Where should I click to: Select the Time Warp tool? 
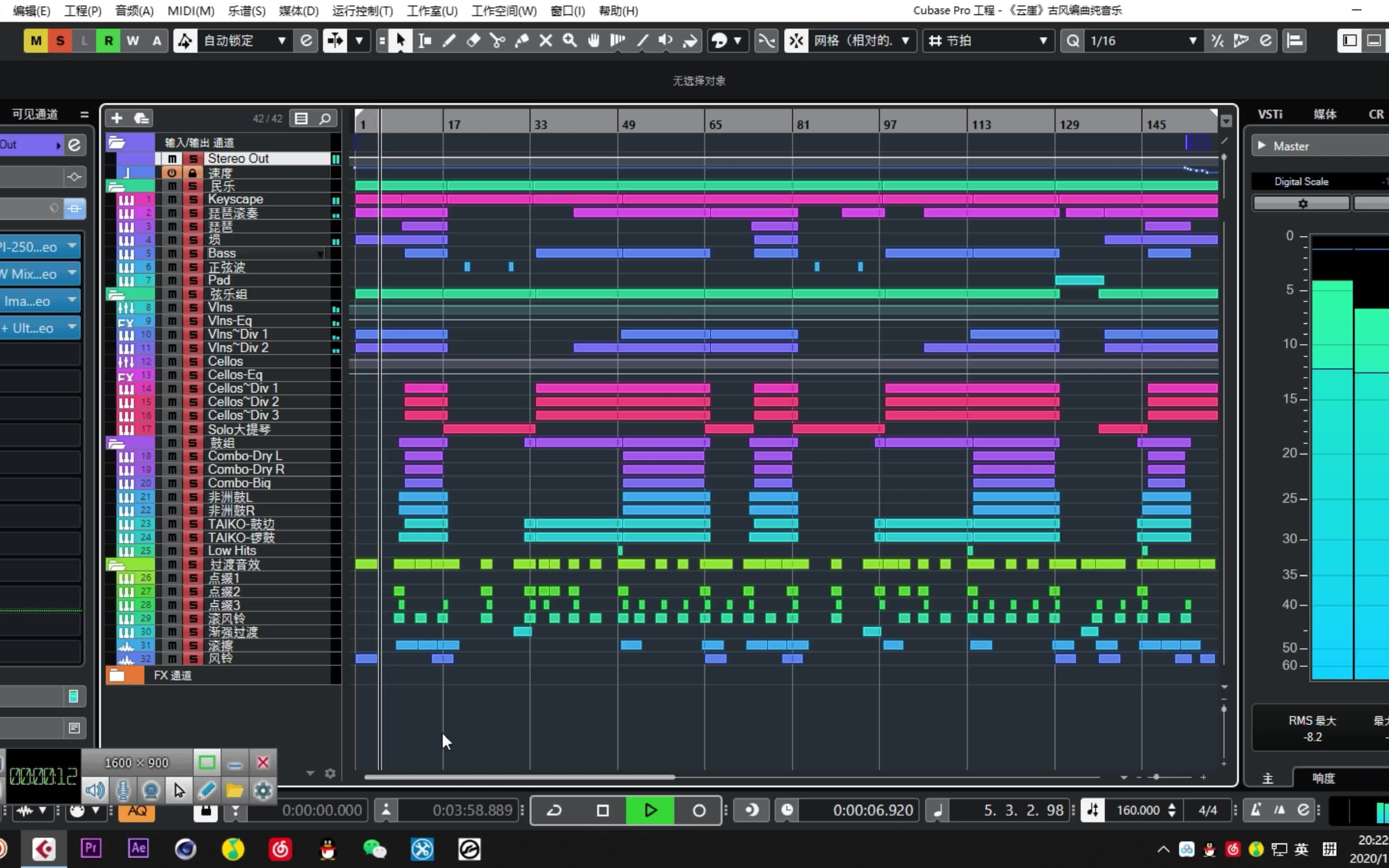click(618, 41)
